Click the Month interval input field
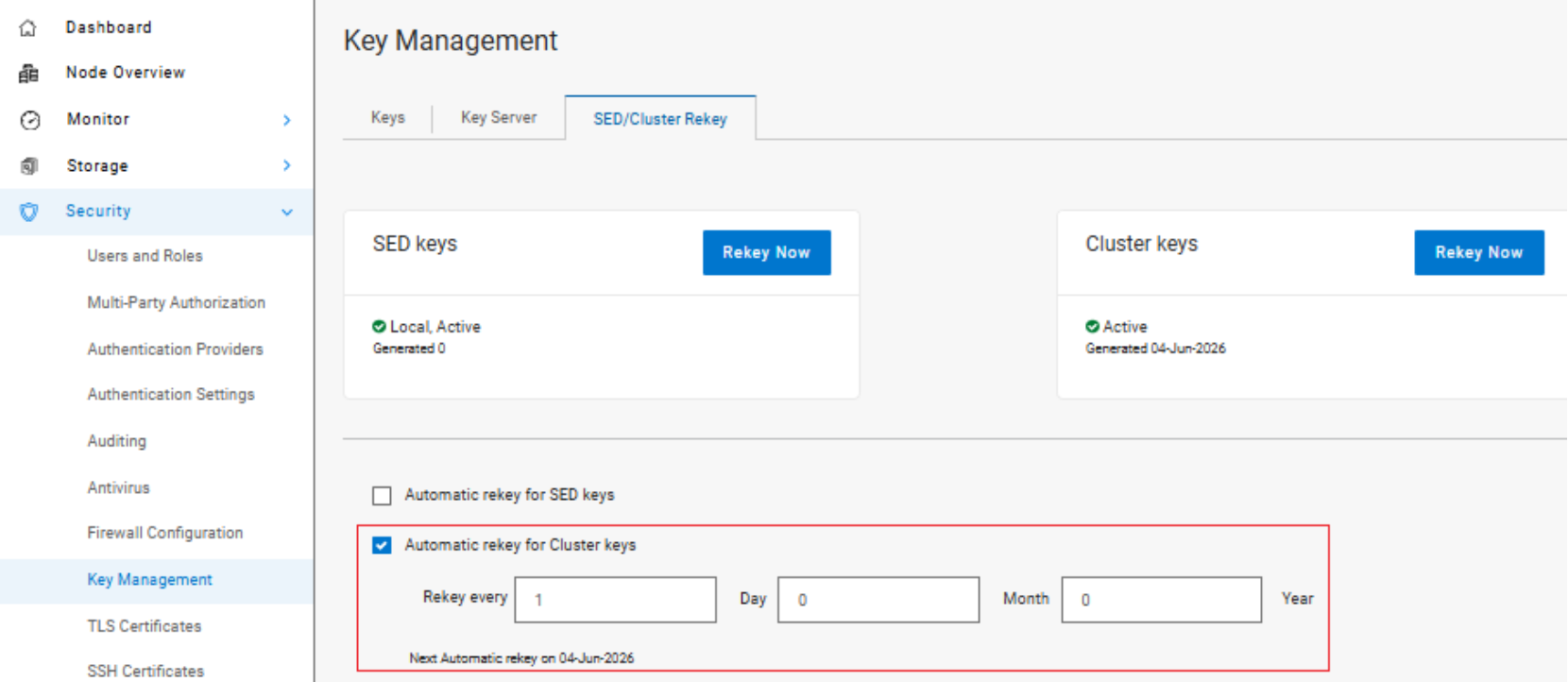 coord(878,600)
